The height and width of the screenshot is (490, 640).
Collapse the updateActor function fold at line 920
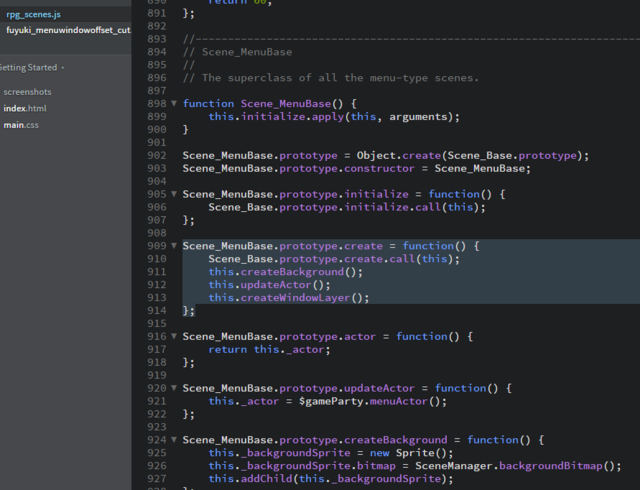coord(174,388)
